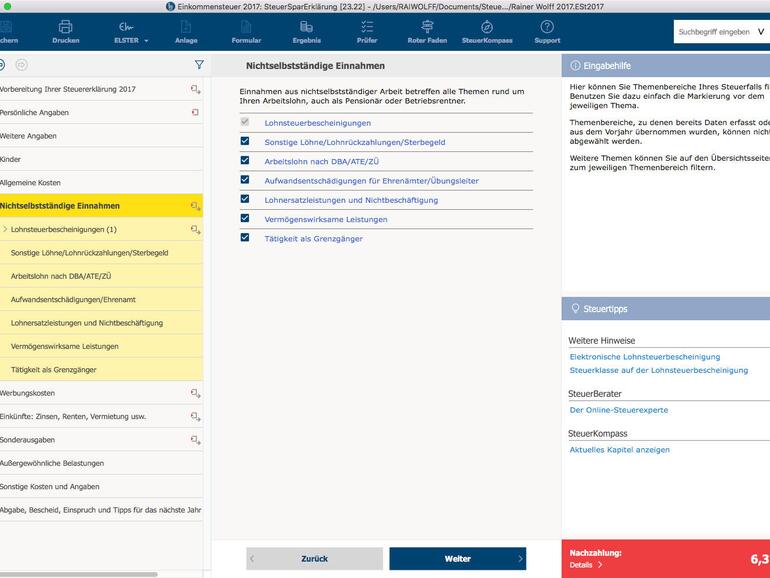Select Vermögenswirksame Leistungen sidebar entry

click(101, 346)
